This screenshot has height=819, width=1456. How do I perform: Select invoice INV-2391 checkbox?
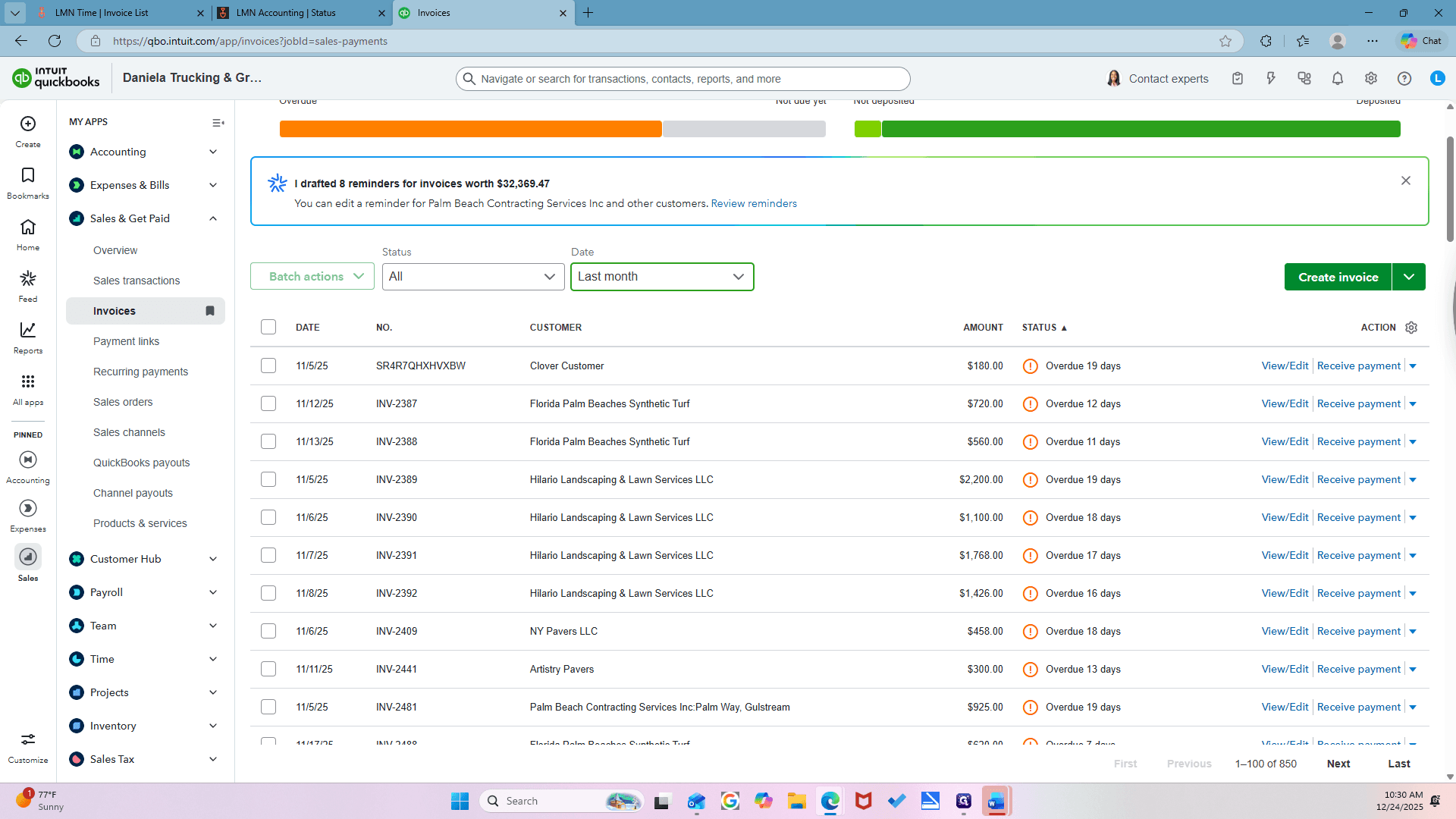click(x=268, y=555)
